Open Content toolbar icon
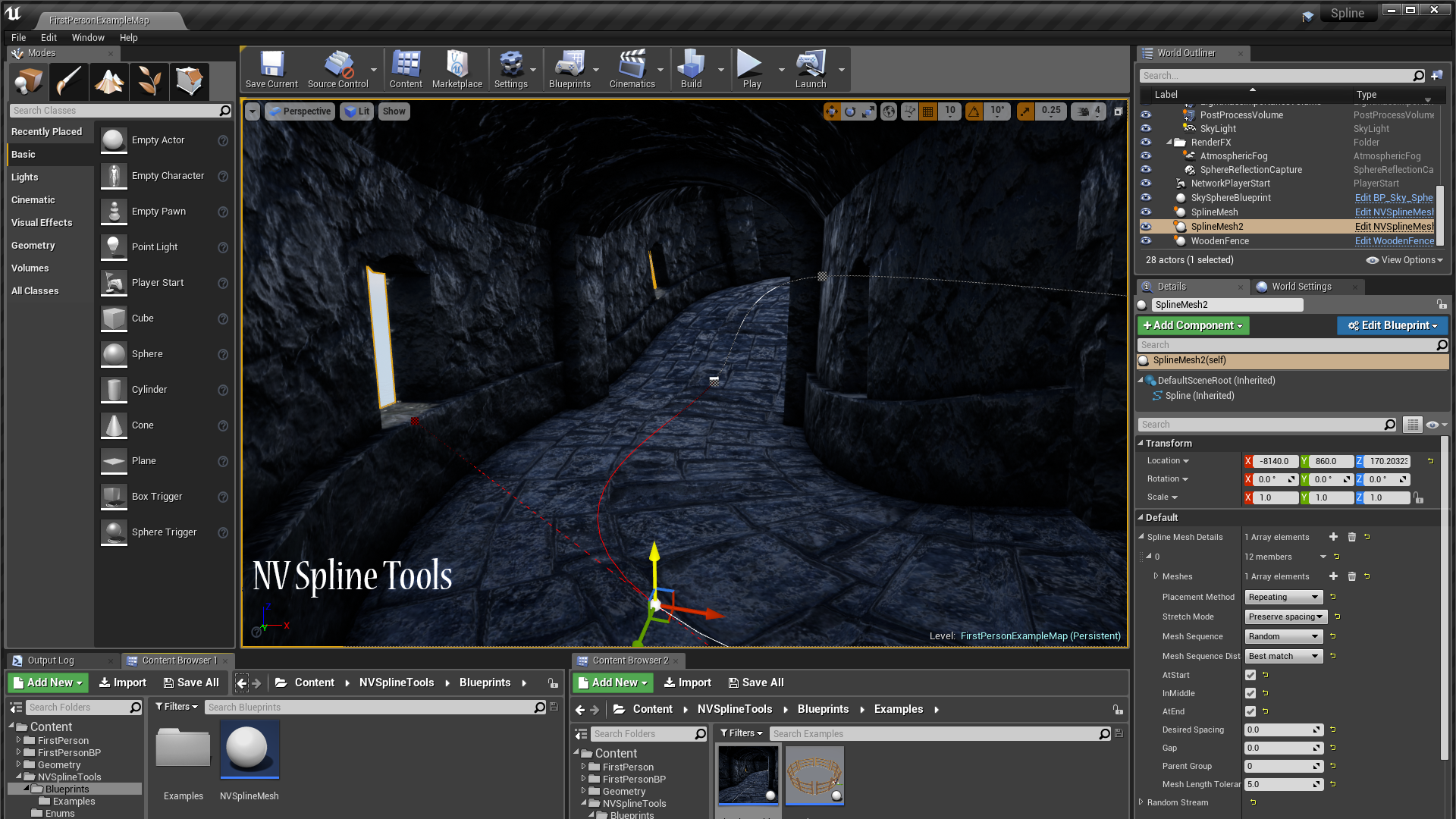This screenshot has height=819, width=1456. (x=406, y=69)
